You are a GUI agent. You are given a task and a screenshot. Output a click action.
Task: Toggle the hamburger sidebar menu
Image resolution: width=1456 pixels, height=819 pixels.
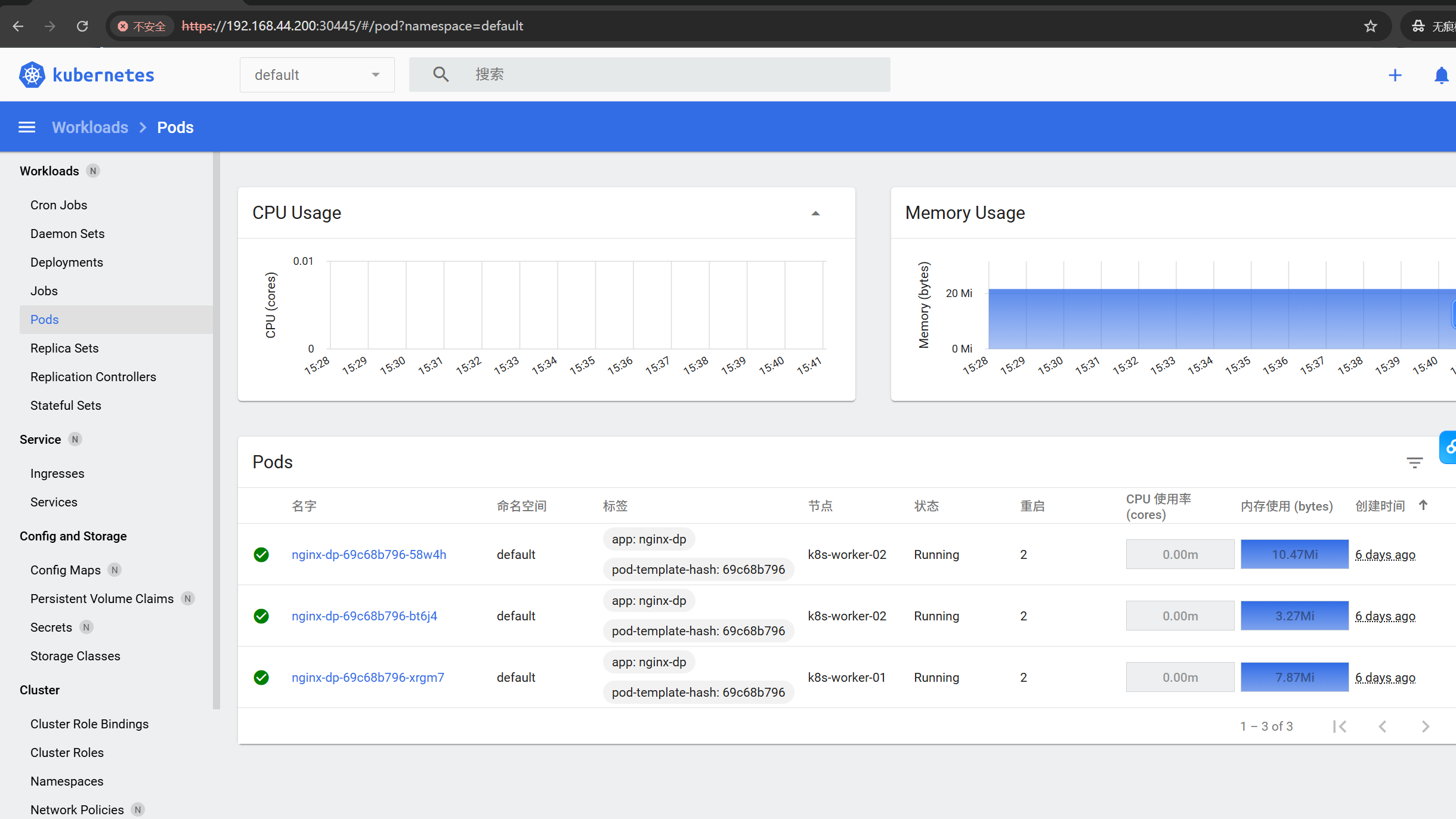(27, 127)
